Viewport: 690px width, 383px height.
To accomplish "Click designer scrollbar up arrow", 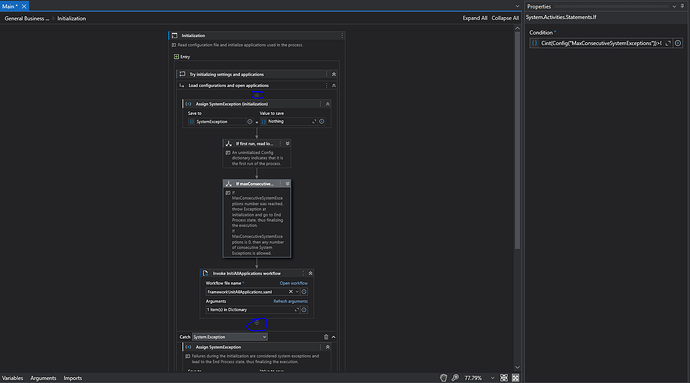I will [x=518, y=28].
